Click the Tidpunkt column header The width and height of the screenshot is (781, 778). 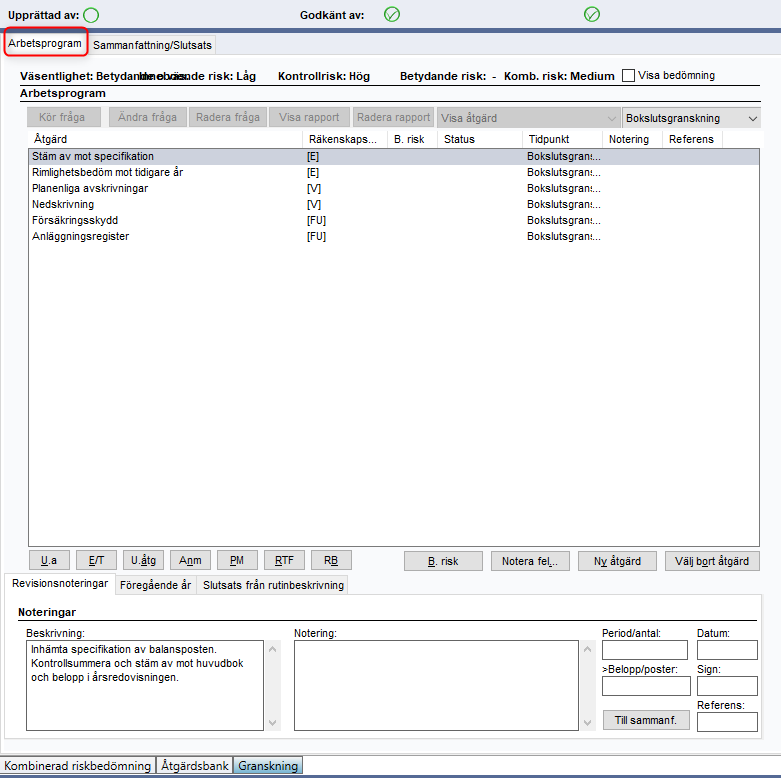pos(562,139)
